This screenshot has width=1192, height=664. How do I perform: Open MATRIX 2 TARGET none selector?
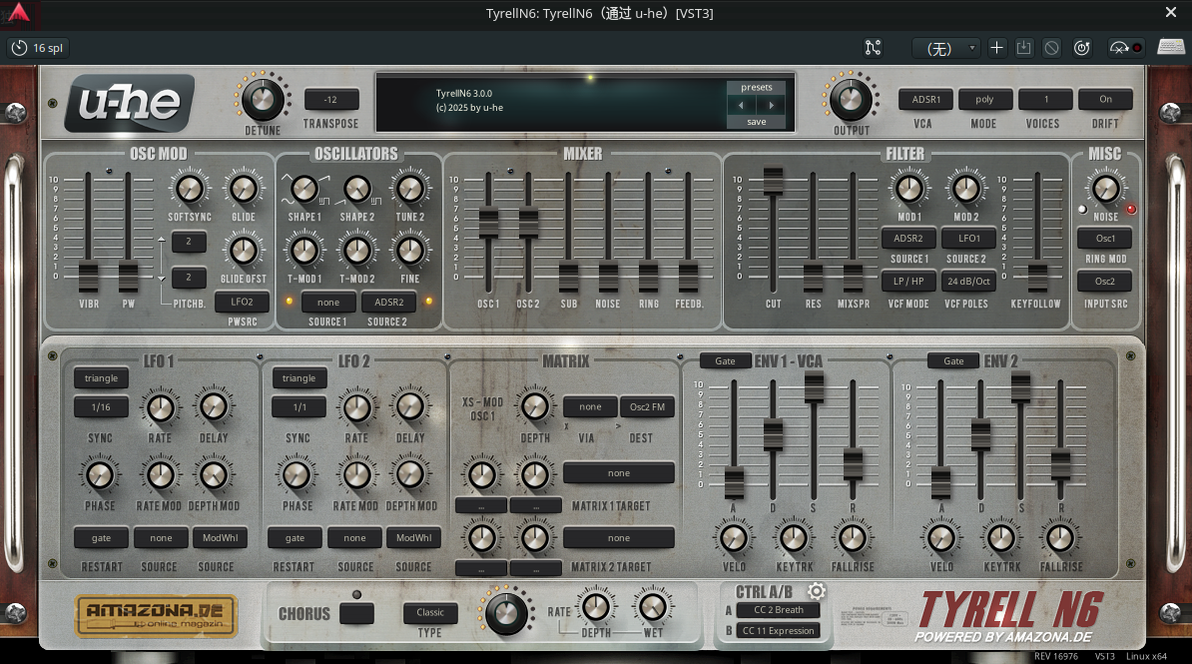[x=619, y=538]
